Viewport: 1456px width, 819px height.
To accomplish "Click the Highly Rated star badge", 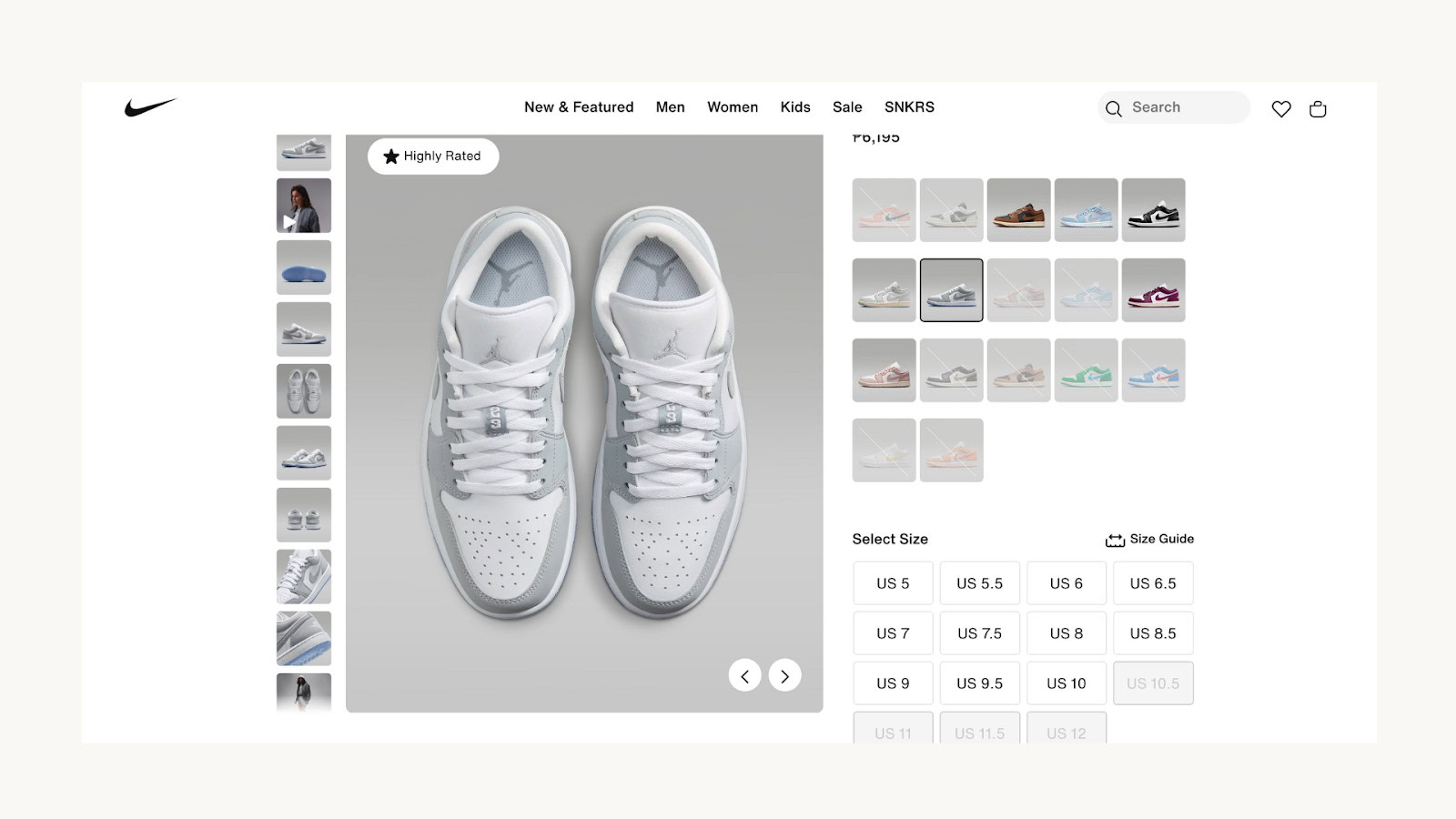I will [433, 157].
